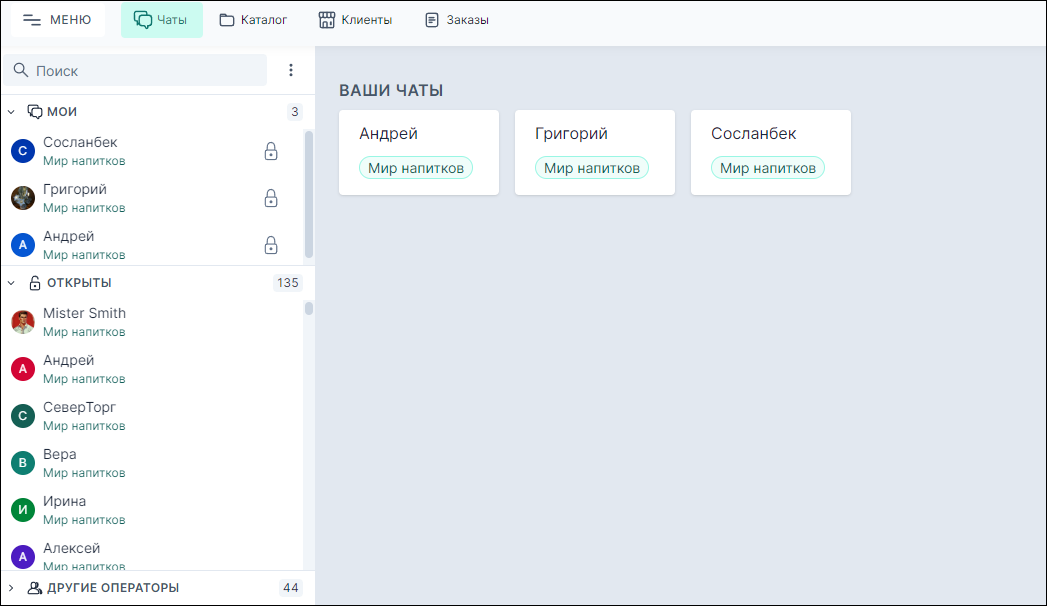1047x606 pixels.
Task: Click the search magnifier icon in sidebar
Action: (x=22, y=70)
